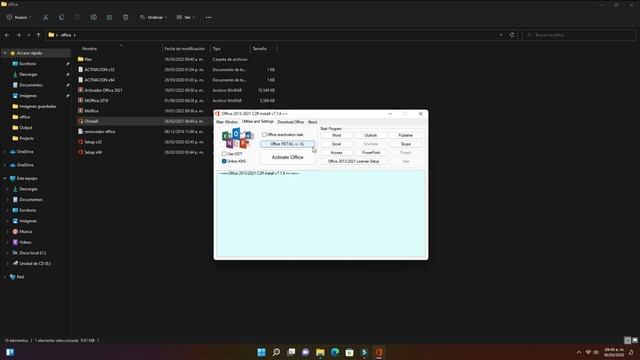Viewport: 640px width, 360px height.
Task: Open the Ver view dropdown
Action: [186, 17]
